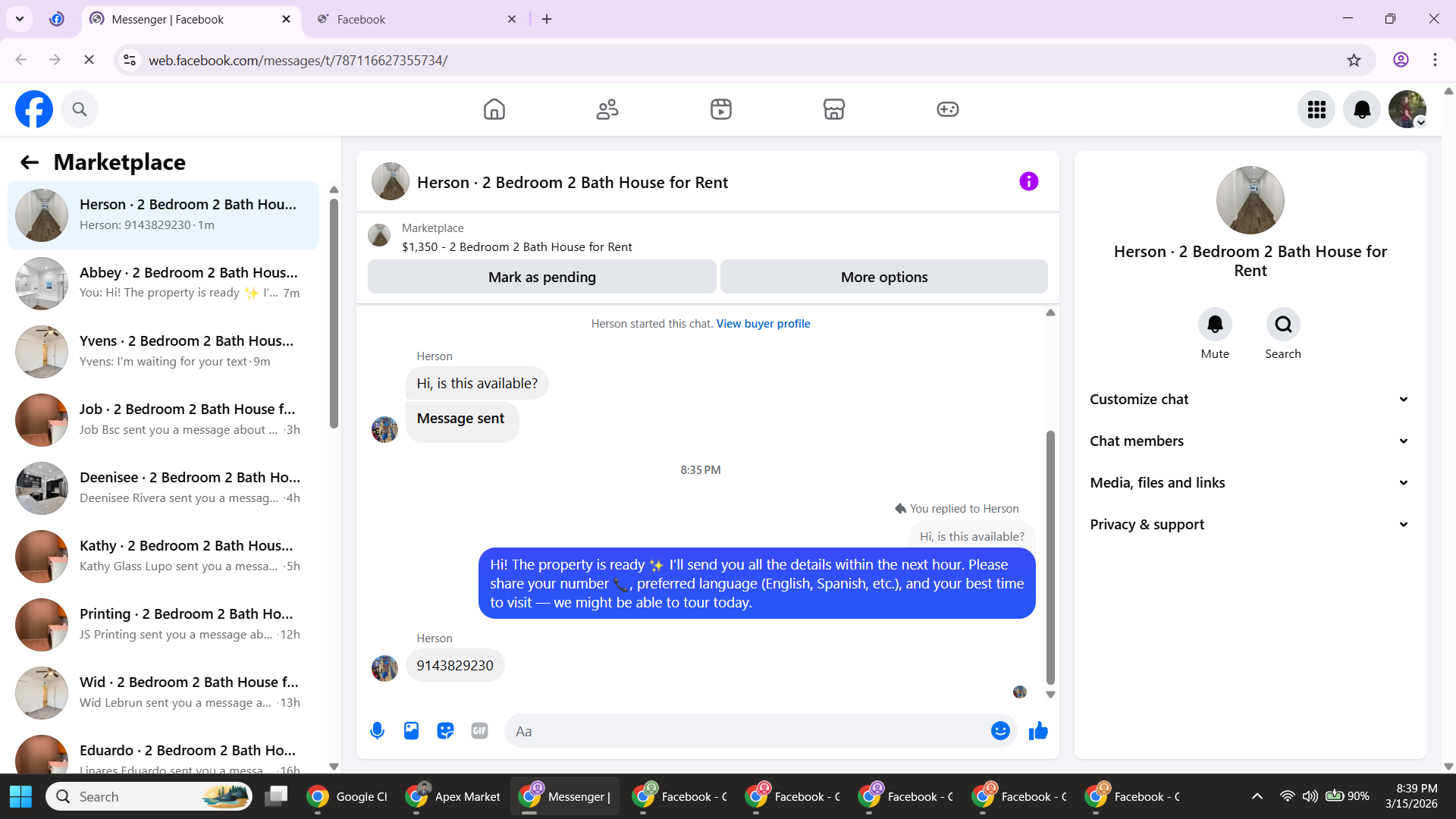This screenshot has height=819, width=1456.
Task: Choose a GIF
Action: (x=479, y=731)
